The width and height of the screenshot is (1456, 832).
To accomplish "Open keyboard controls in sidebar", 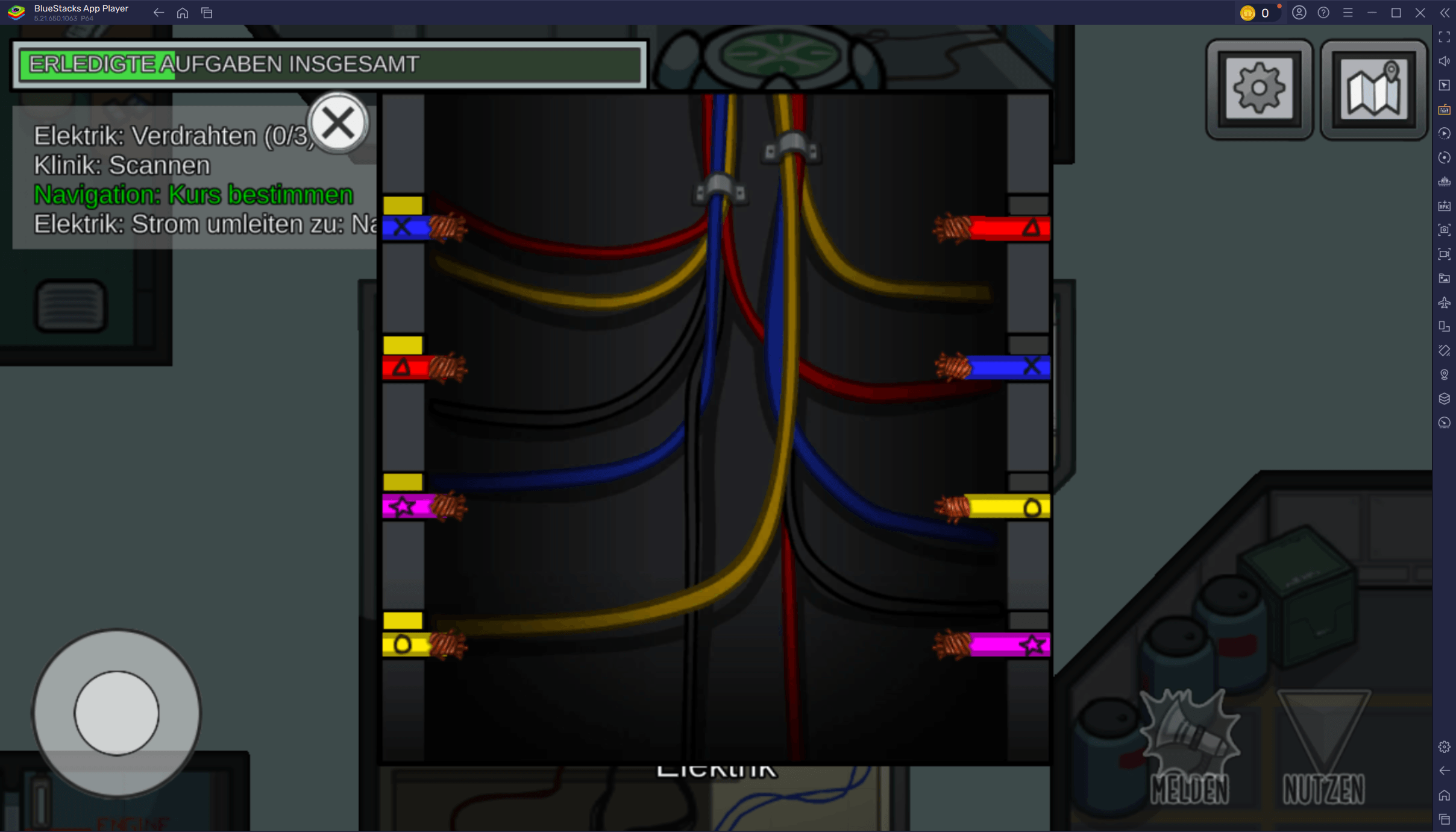I will [1445, 109].
